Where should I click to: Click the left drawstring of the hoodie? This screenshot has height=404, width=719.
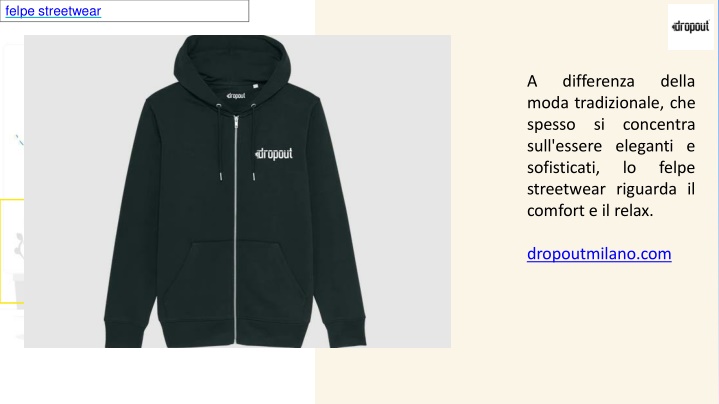pos(220,142)
